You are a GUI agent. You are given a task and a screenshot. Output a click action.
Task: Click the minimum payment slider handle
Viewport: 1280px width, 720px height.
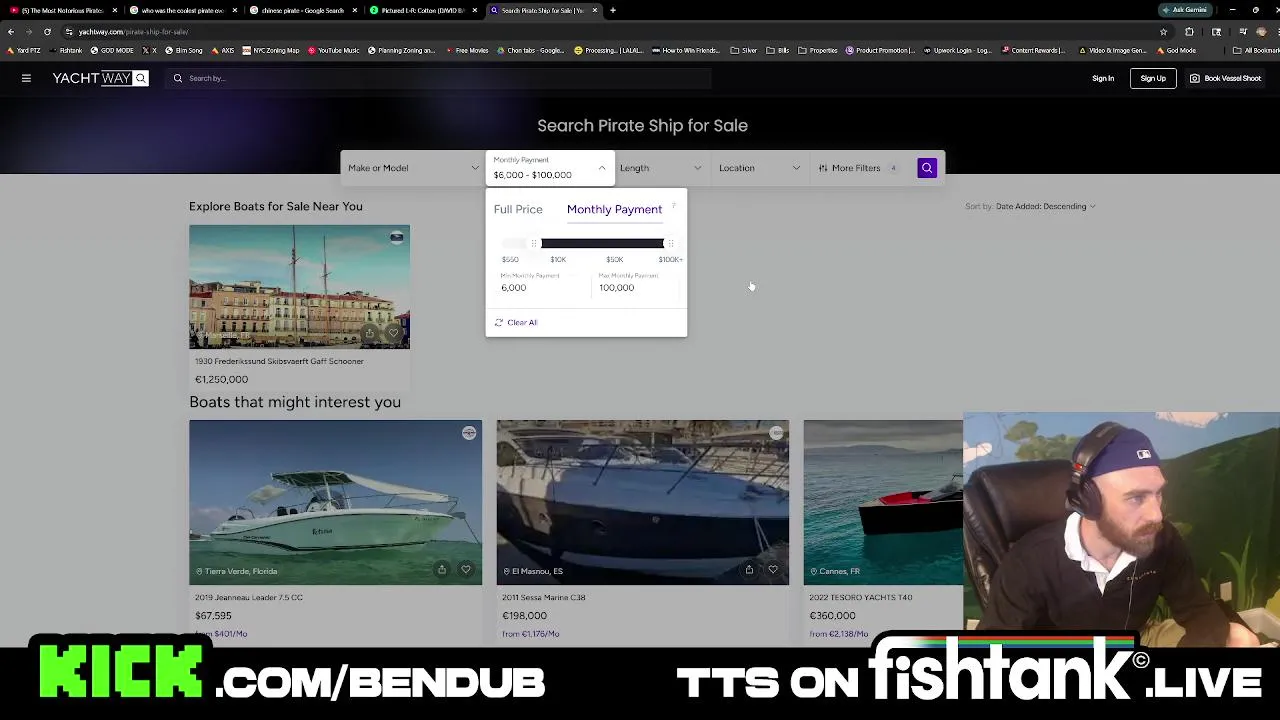[535, 243]
